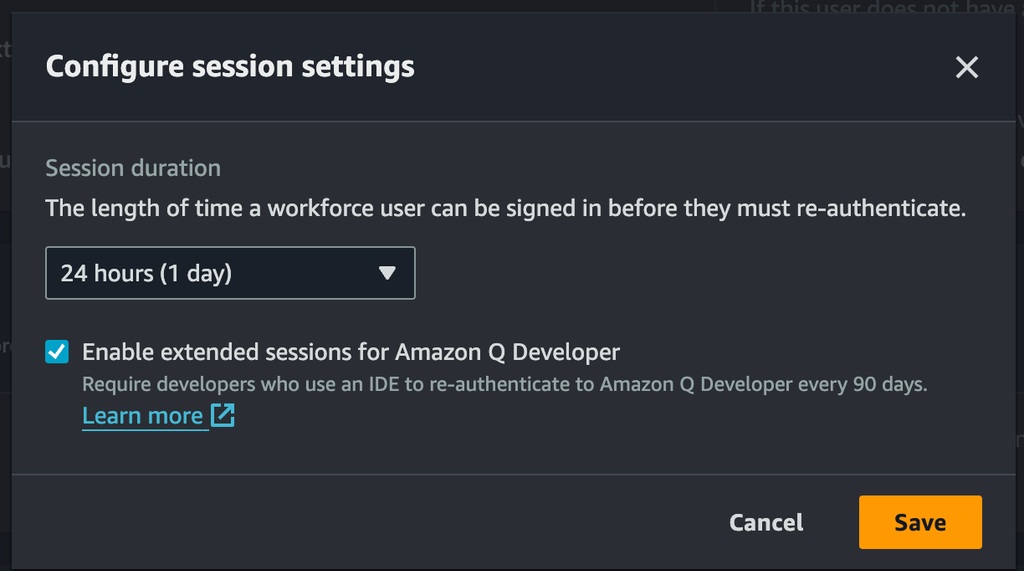Click the external link icon beside Learn more
Screen dimensions: 1024x571
pyautogui.click(x=222, y=415)
